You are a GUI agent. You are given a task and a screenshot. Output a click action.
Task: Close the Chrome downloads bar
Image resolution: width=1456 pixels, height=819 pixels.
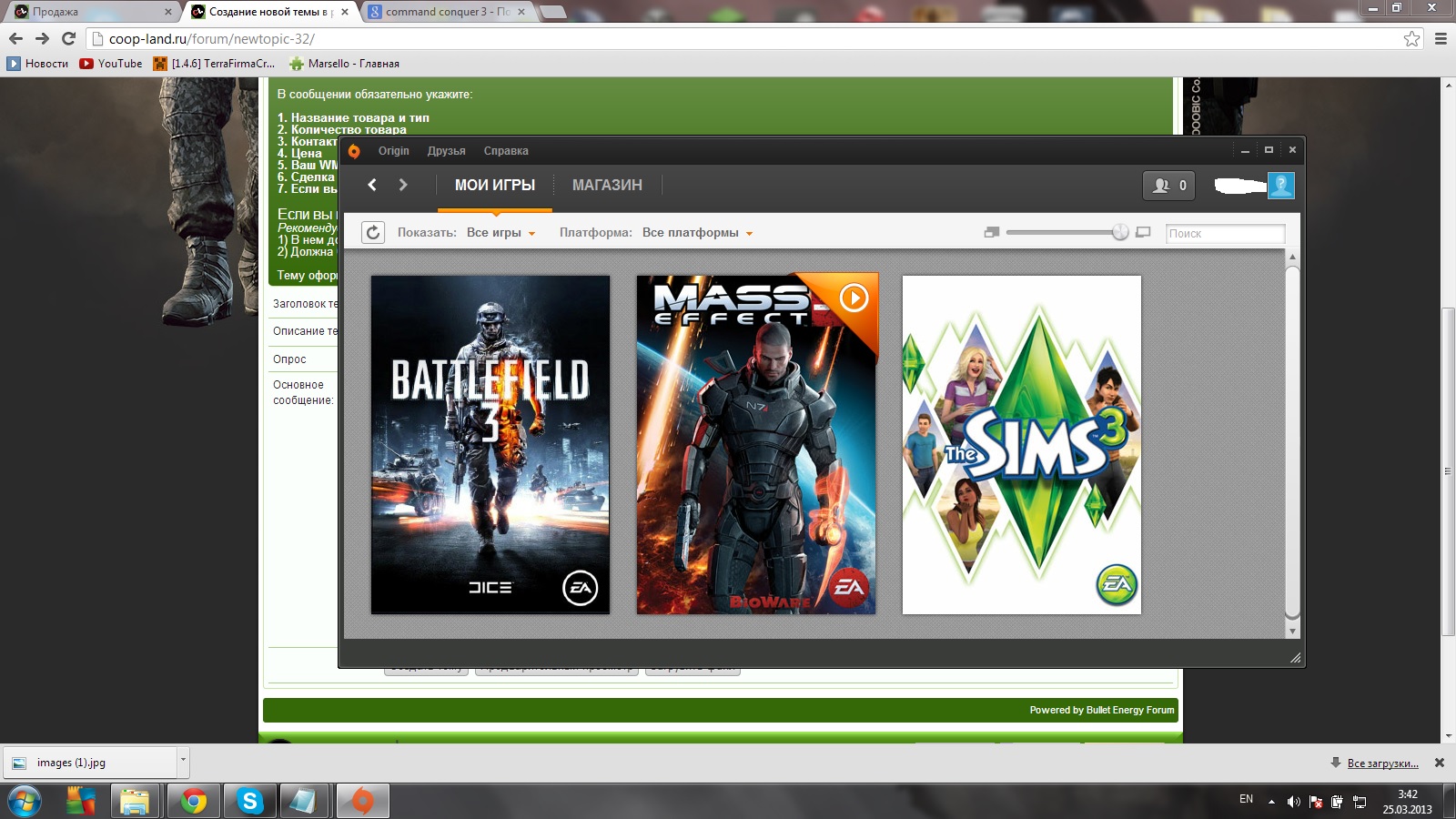click(1440, 763)
